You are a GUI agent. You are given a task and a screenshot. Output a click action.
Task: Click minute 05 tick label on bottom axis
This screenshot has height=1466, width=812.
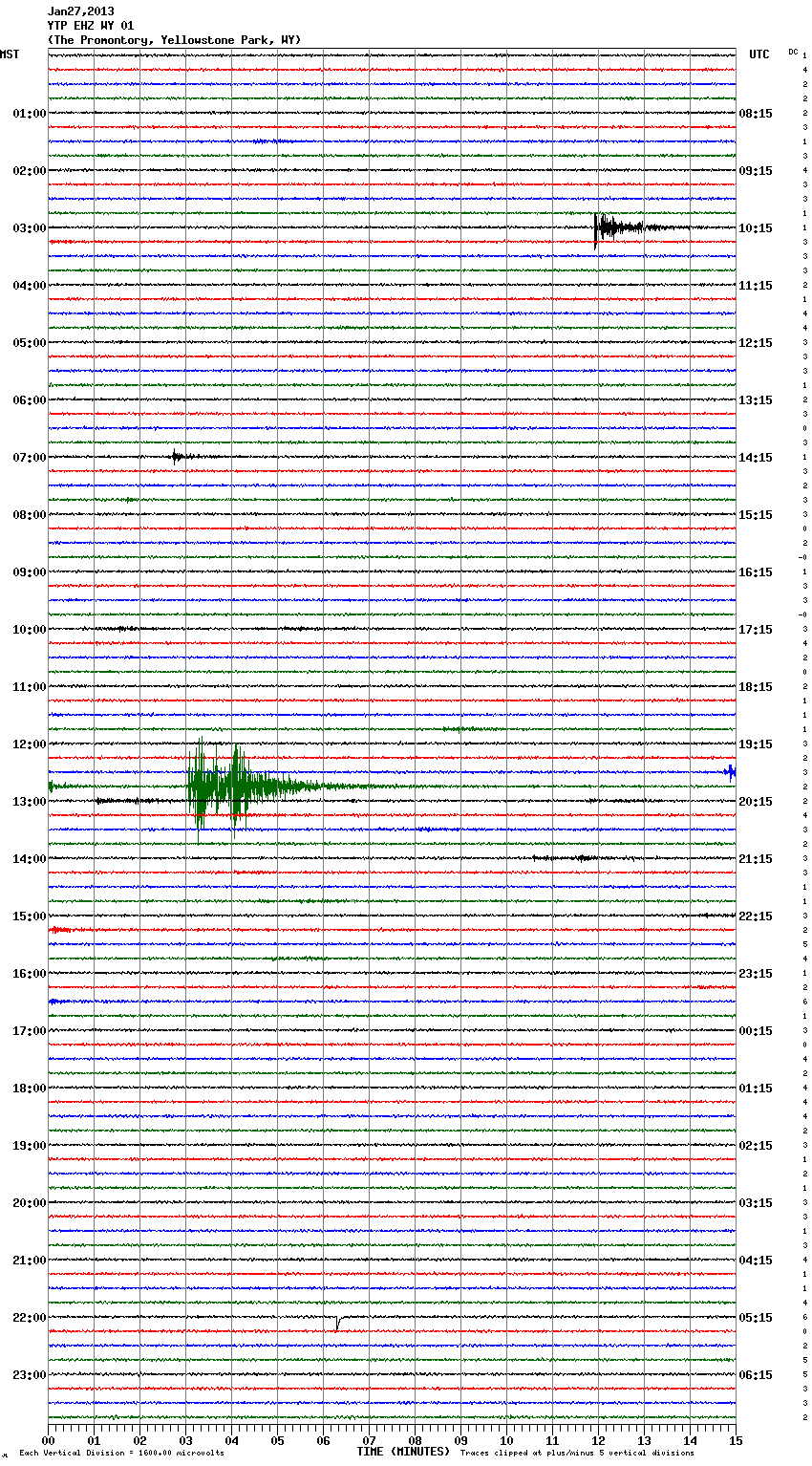(277, 1441)
